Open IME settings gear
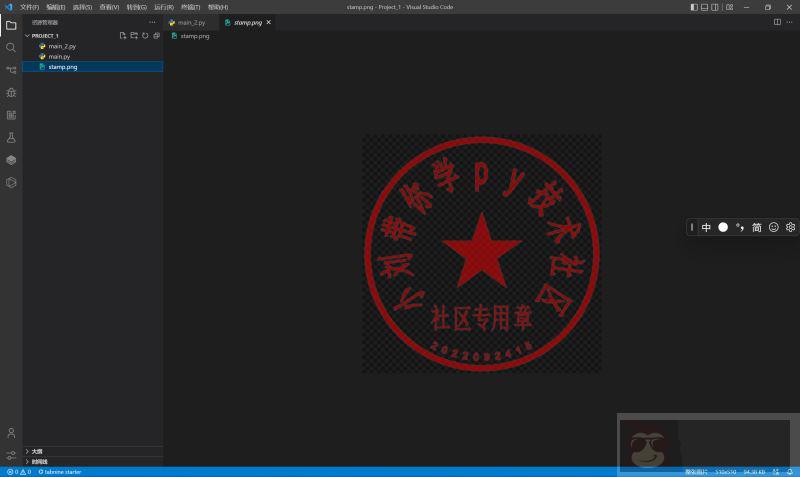Viewport: 800px width, 477px height. [x=790, y=227]
